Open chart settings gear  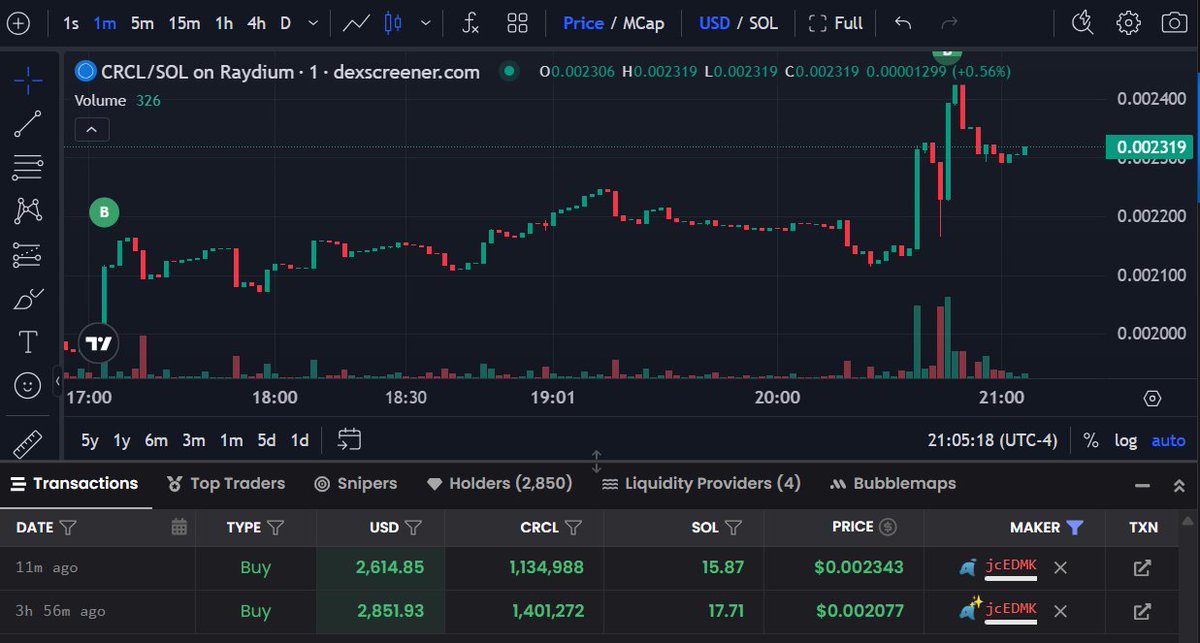click(x=1129, y=23)
